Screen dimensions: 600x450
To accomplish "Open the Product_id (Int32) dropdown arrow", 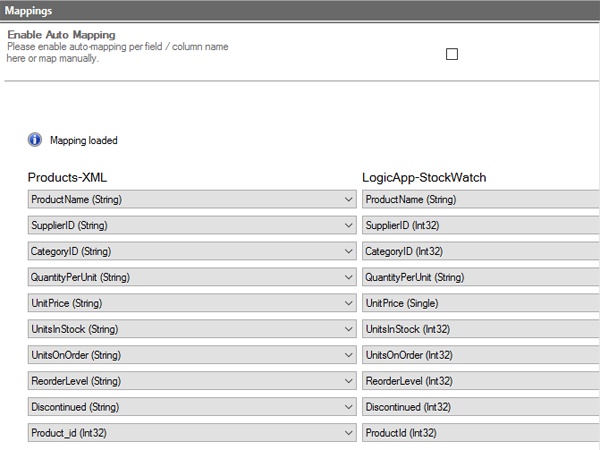I will (348, 434).
